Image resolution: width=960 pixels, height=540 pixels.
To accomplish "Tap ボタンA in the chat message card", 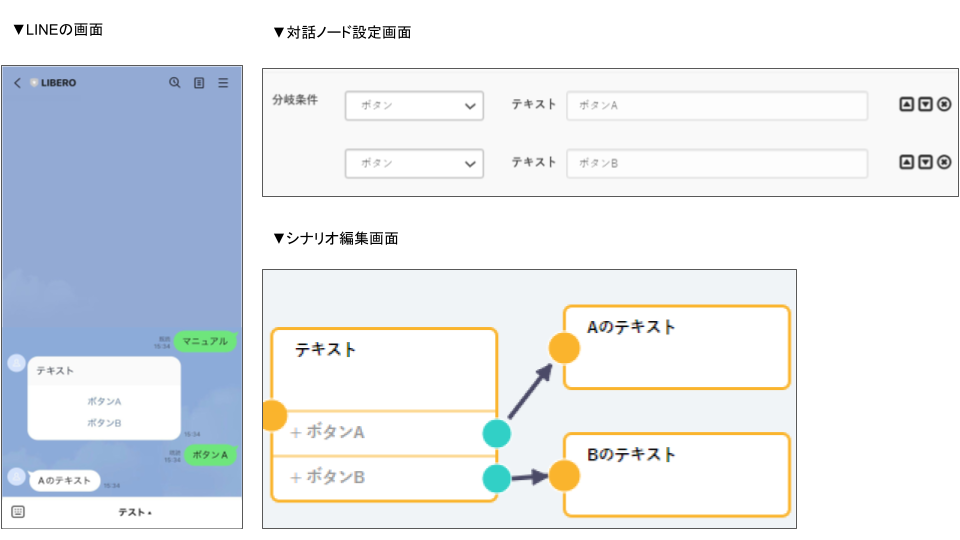I will point(104,401).
